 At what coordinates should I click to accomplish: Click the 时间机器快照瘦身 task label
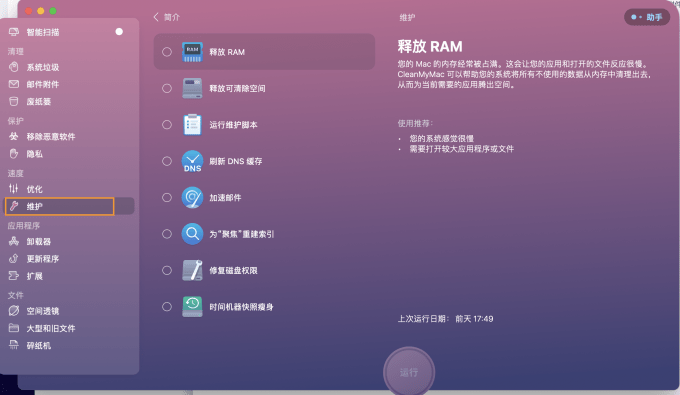pyautogui.click(x=241, y=307)
